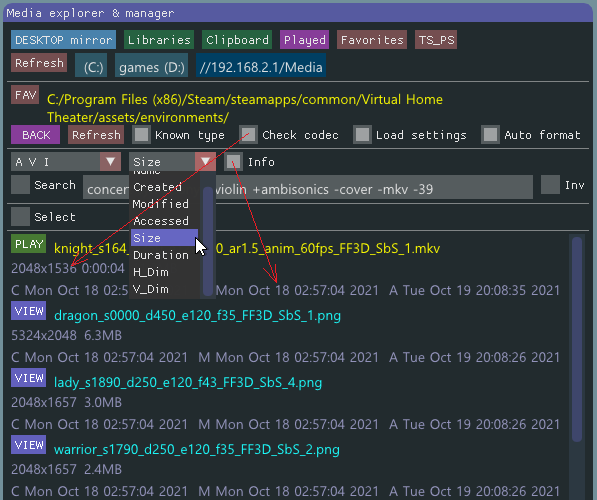Add current folder with FAV button
The image size is (597, 500).
click(25, 95)
